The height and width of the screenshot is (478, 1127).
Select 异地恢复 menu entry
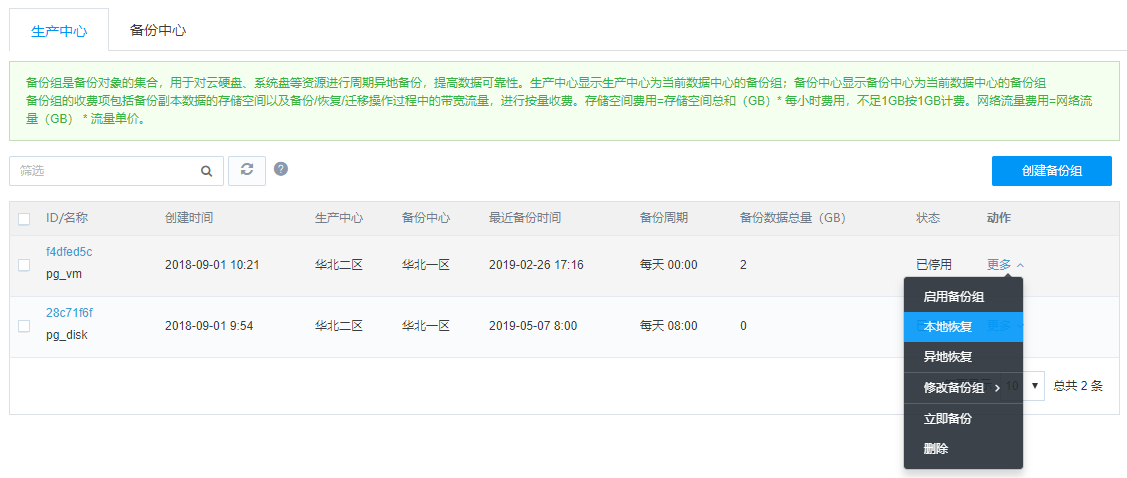click(x=963, y=357)
